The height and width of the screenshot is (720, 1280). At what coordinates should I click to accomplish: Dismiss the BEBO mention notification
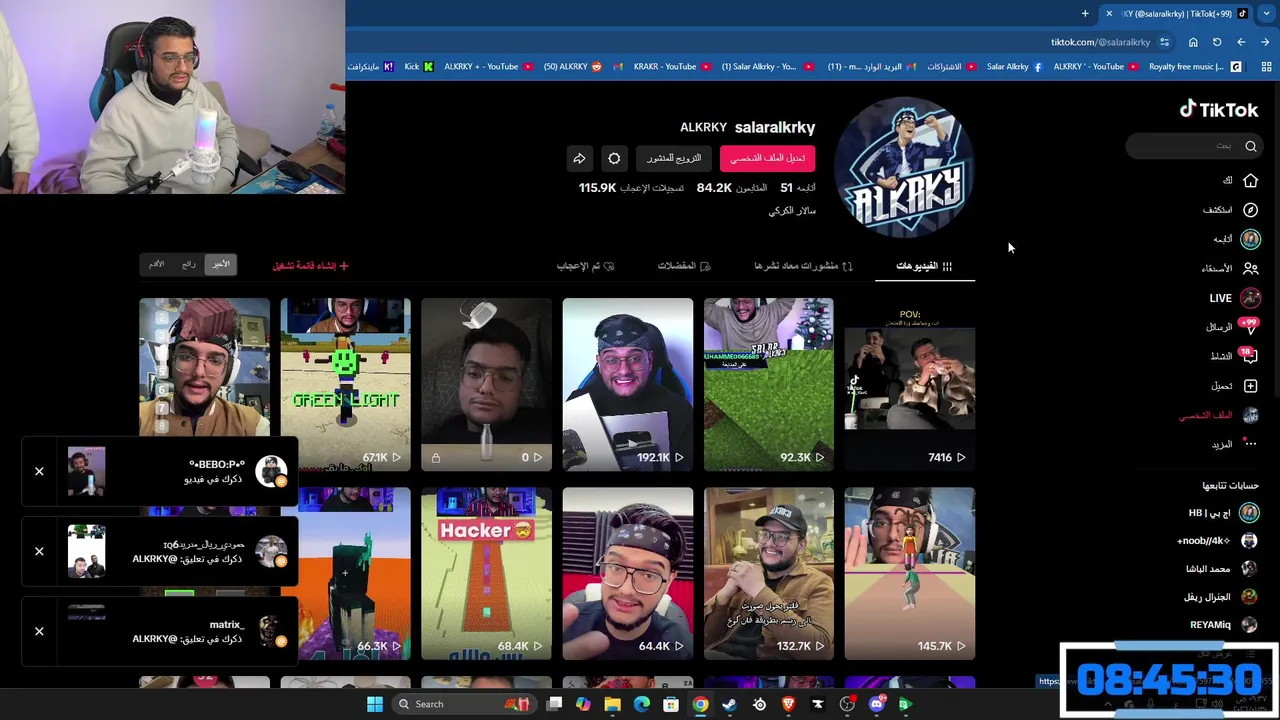39,471
